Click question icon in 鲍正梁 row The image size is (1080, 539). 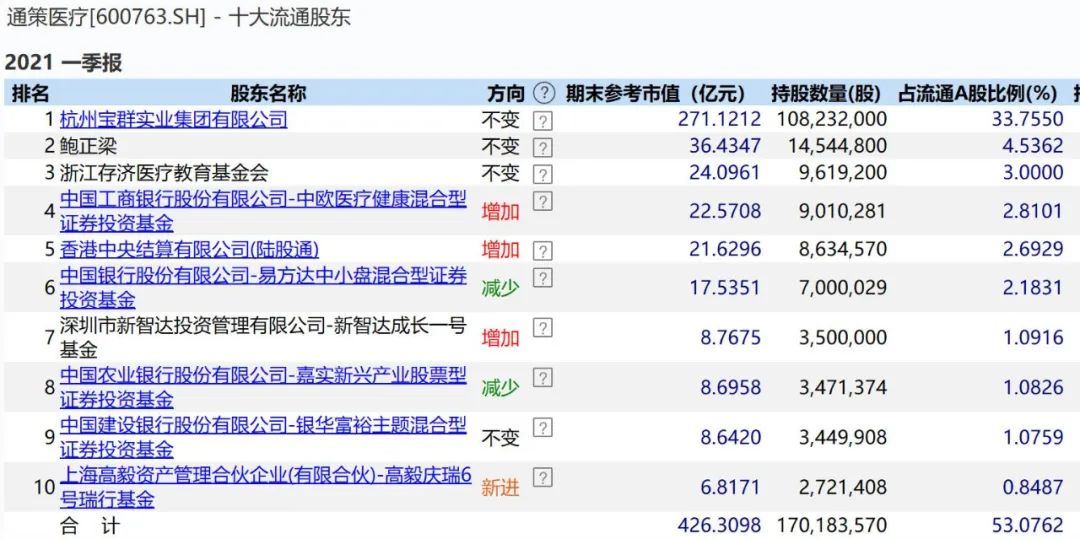coord(543,147)
